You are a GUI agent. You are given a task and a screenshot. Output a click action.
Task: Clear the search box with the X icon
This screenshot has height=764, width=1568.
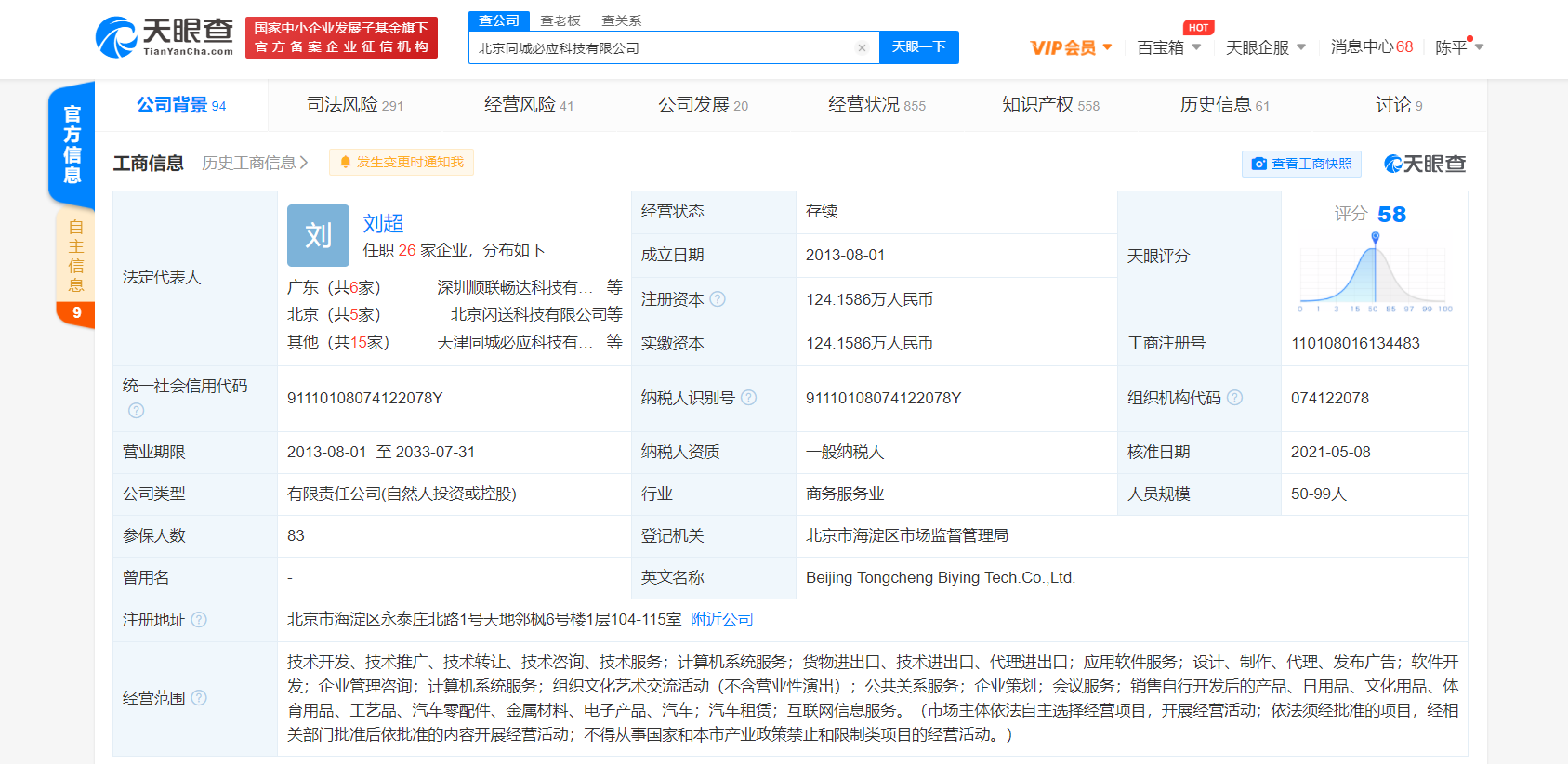pyautogui.click(x=862, y=47)
